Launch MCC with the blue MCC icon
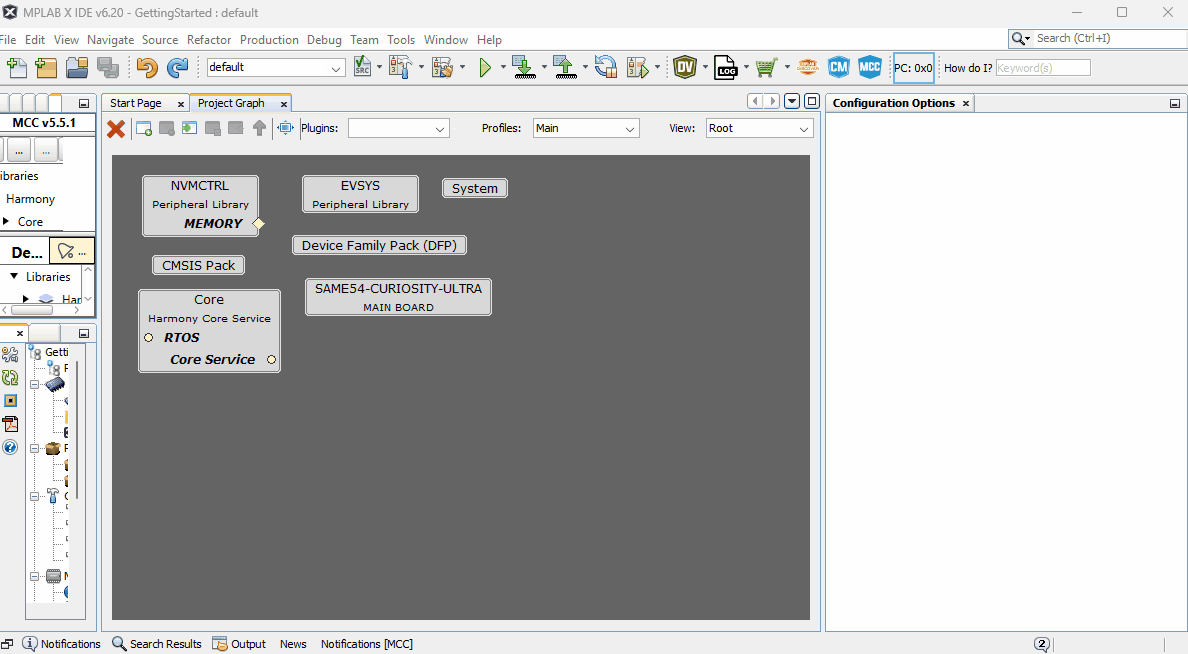Viewport: 1188px width, 654px height. [870, 67]
